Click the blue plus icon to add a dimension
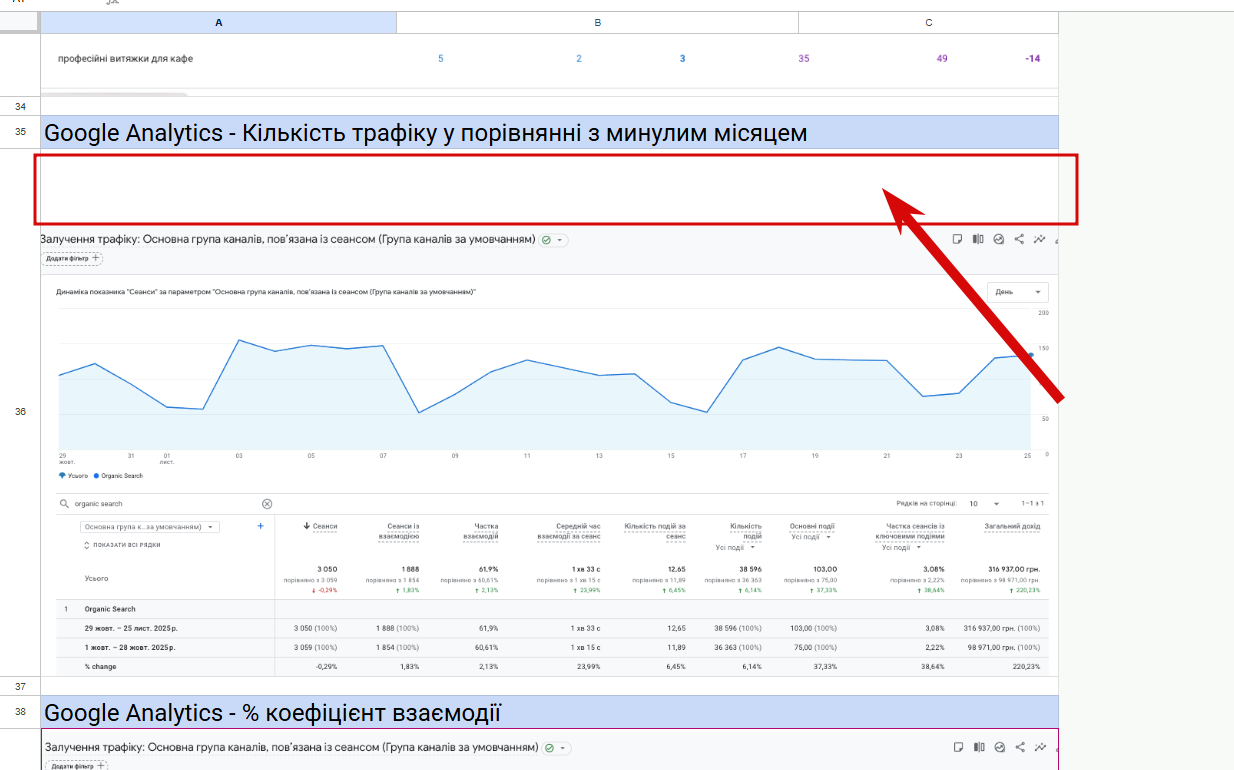The width and height of the screenshot is (1234, 770). click(261, 526)
